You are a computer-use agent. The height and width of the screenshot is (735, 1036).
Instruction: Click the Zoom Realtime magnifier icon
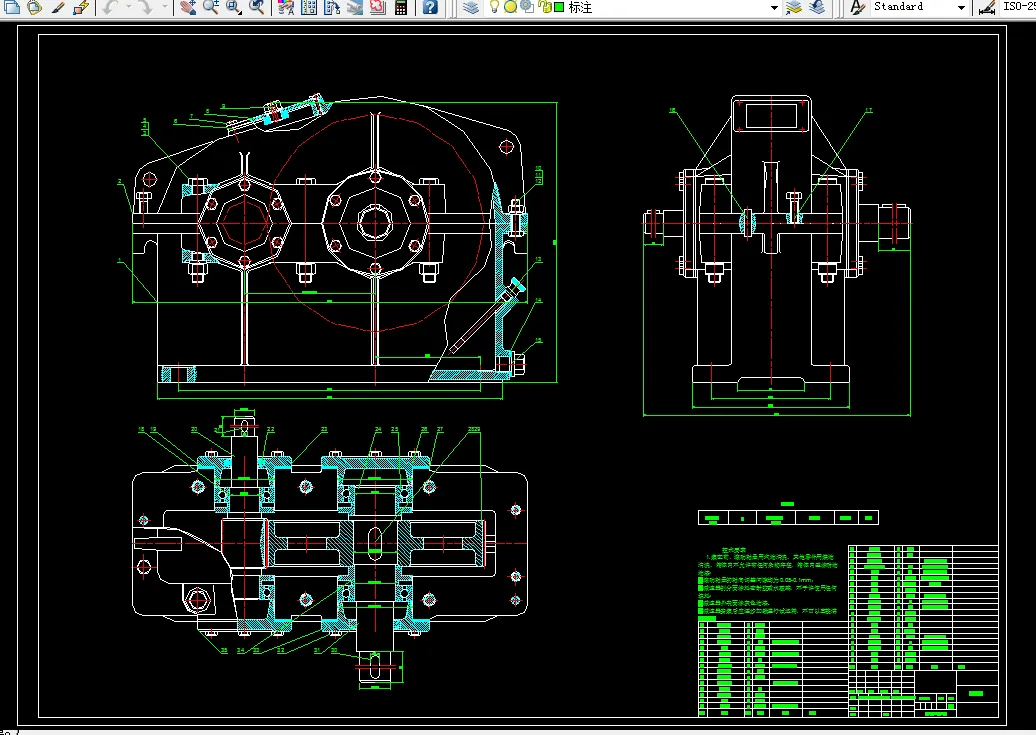pyautogui.click(x=211, y=7)
